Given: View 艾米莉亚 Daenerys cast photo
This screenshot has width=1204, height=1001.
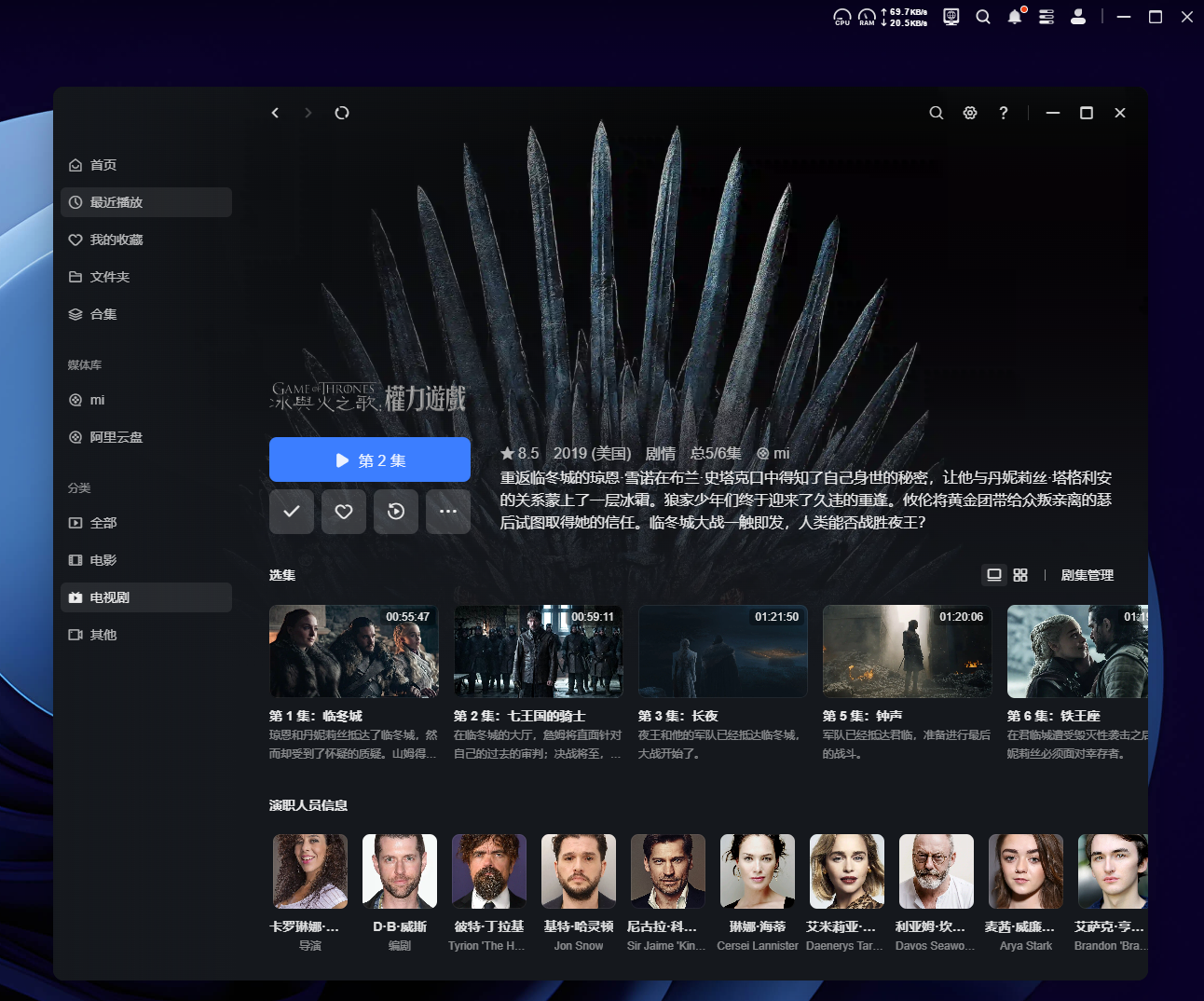Looking at the screenshot, I should point(847,871).
